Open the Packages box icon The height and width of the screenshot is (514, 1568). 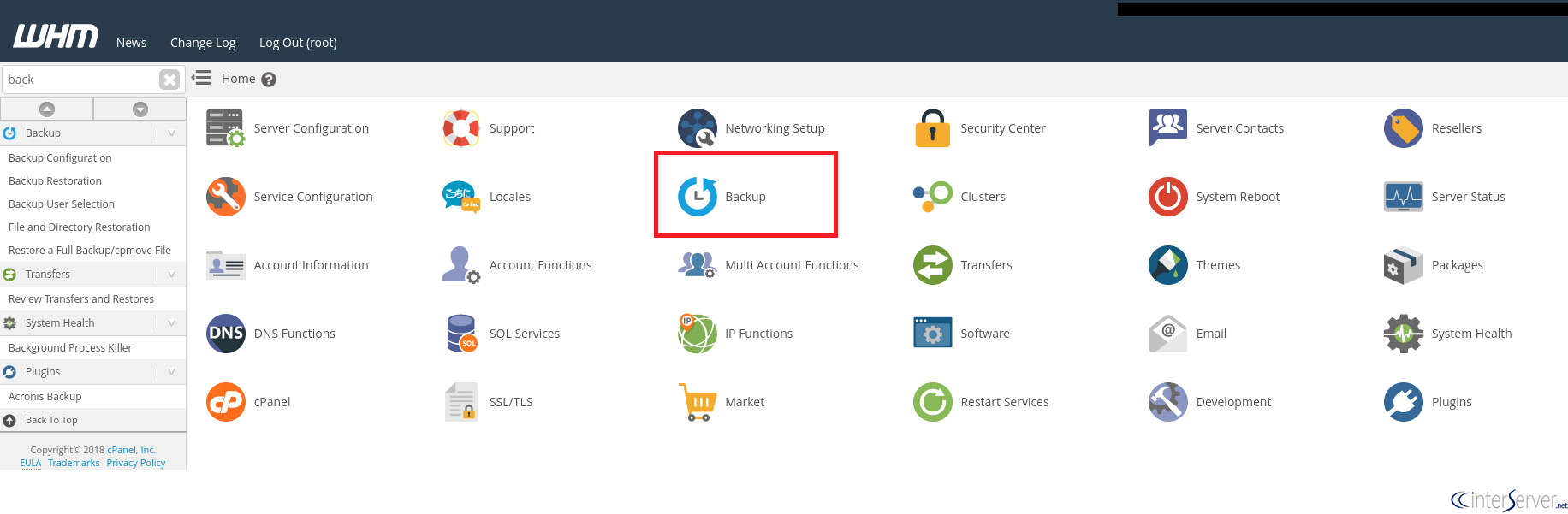[1404, 265]
